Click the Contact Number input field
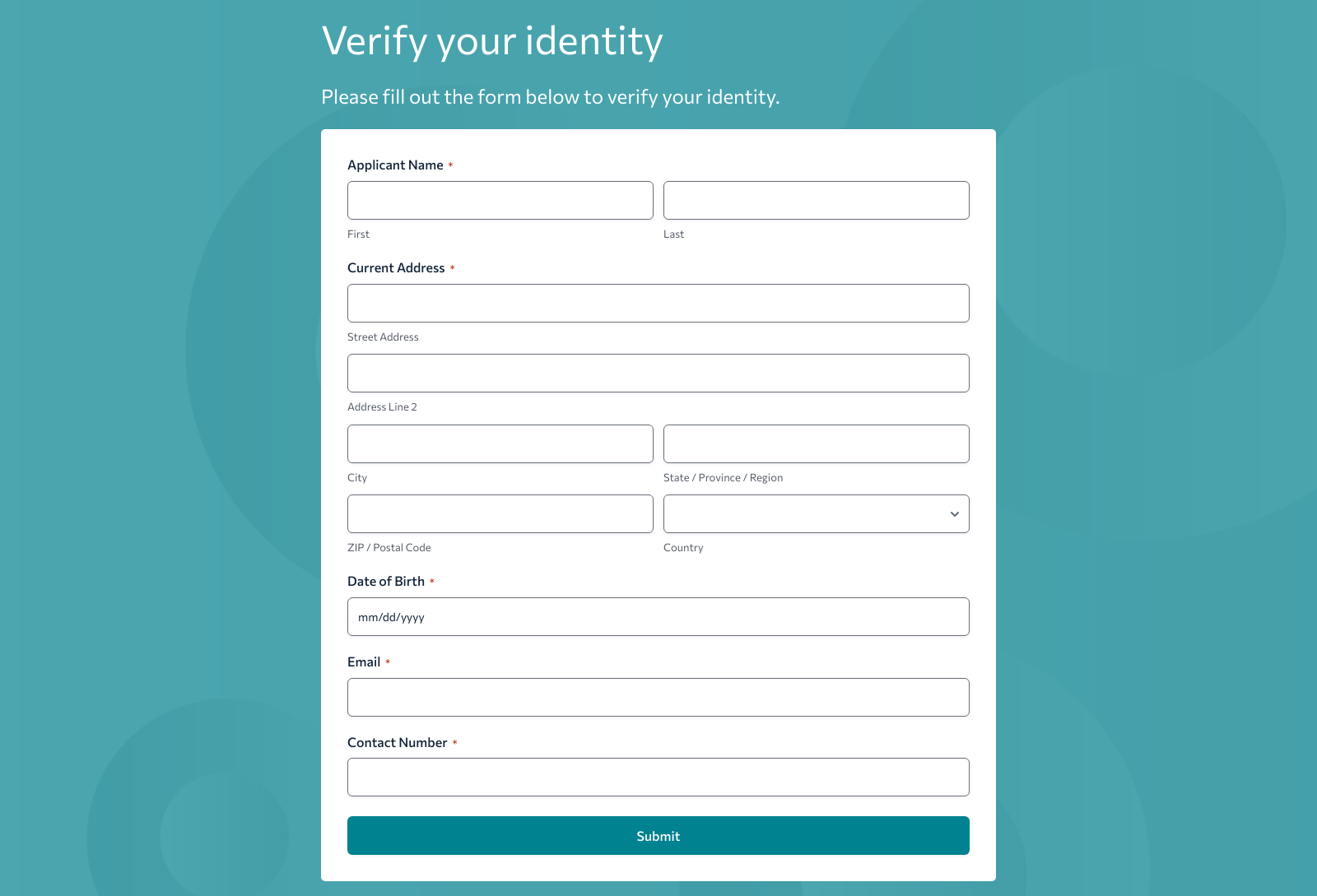The image size is (1317, 896). pyautogui.click(x=658, y=777)
